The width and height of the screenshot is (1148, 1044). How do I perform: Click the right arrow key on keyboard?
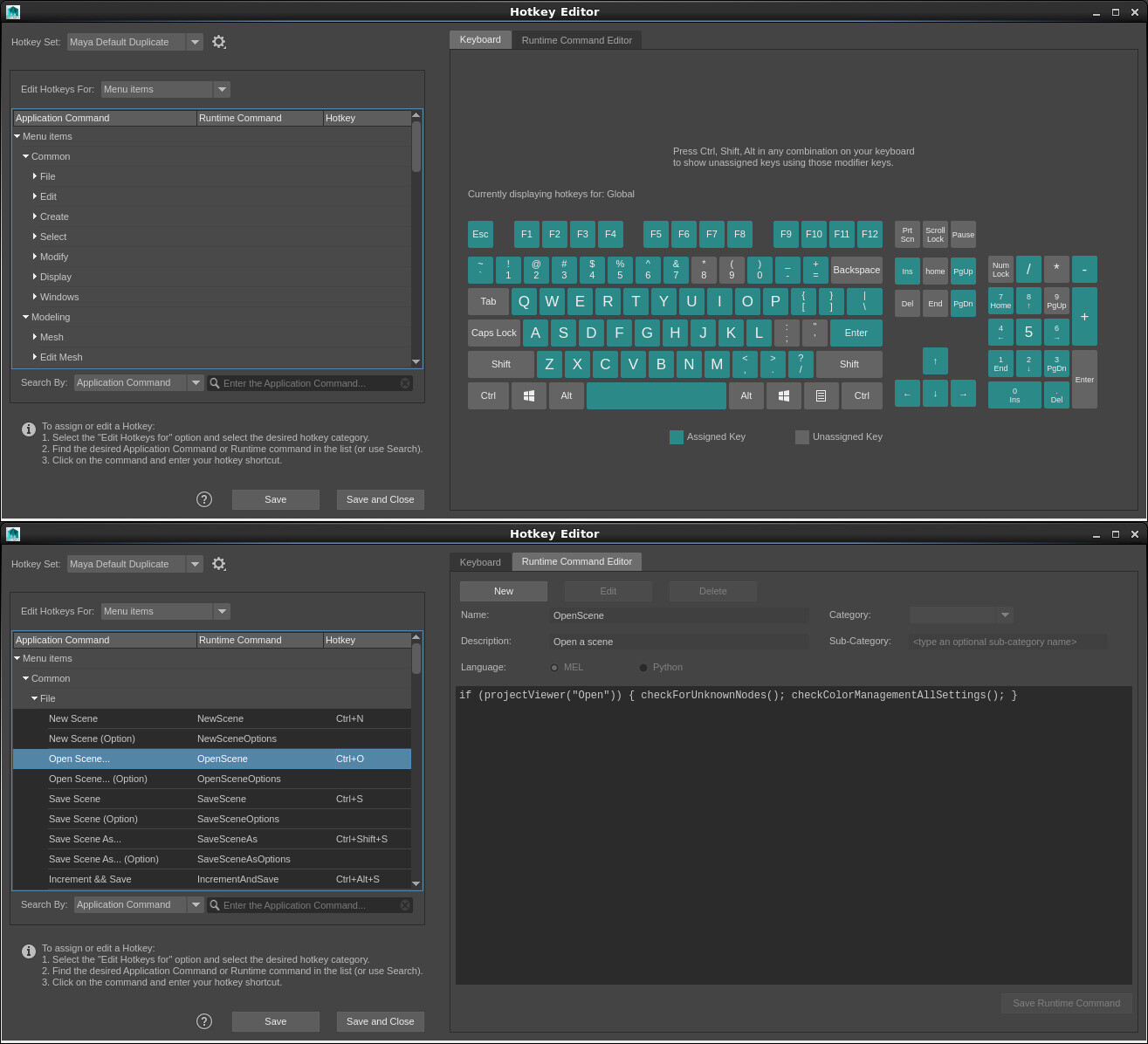(x=963, y=394)
